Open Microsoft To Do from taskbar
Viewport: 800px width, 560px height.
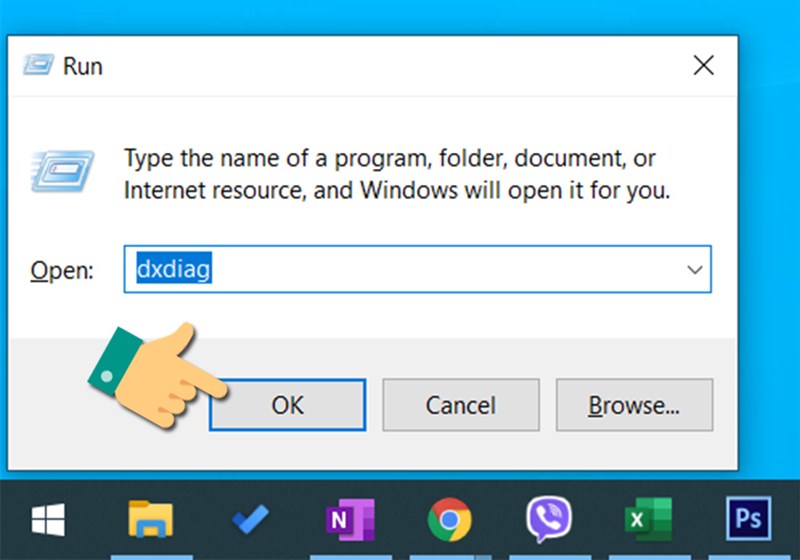click(x=250, y=520)
